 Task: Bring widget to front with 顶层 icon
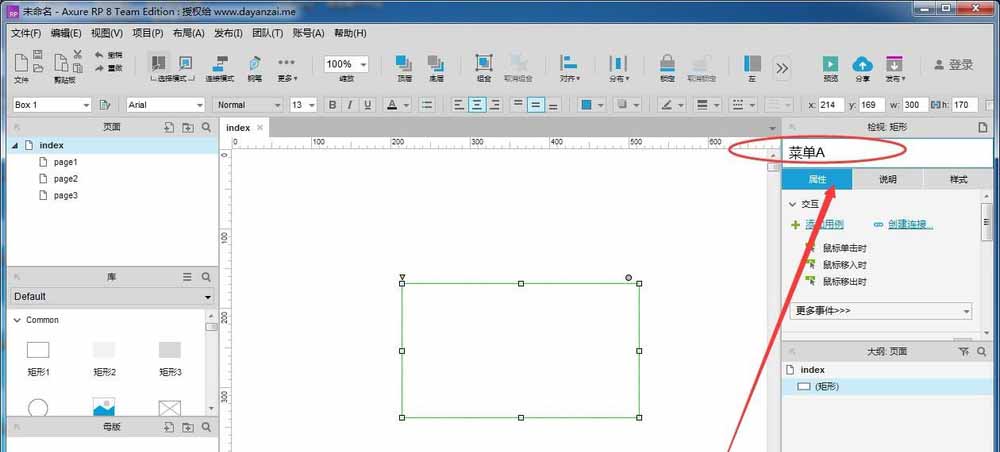click(x=404, y=64)
